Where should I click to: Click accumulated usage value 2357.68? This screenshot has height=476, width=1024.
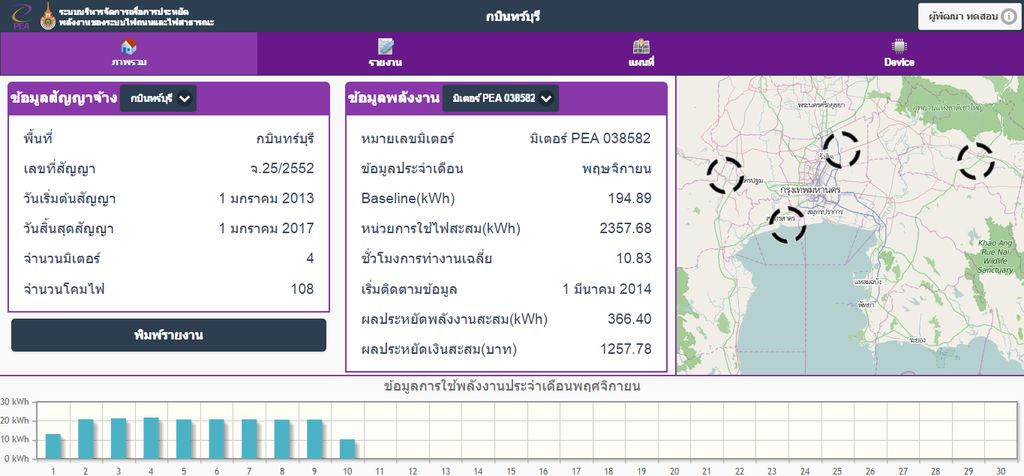click(626, 229)
